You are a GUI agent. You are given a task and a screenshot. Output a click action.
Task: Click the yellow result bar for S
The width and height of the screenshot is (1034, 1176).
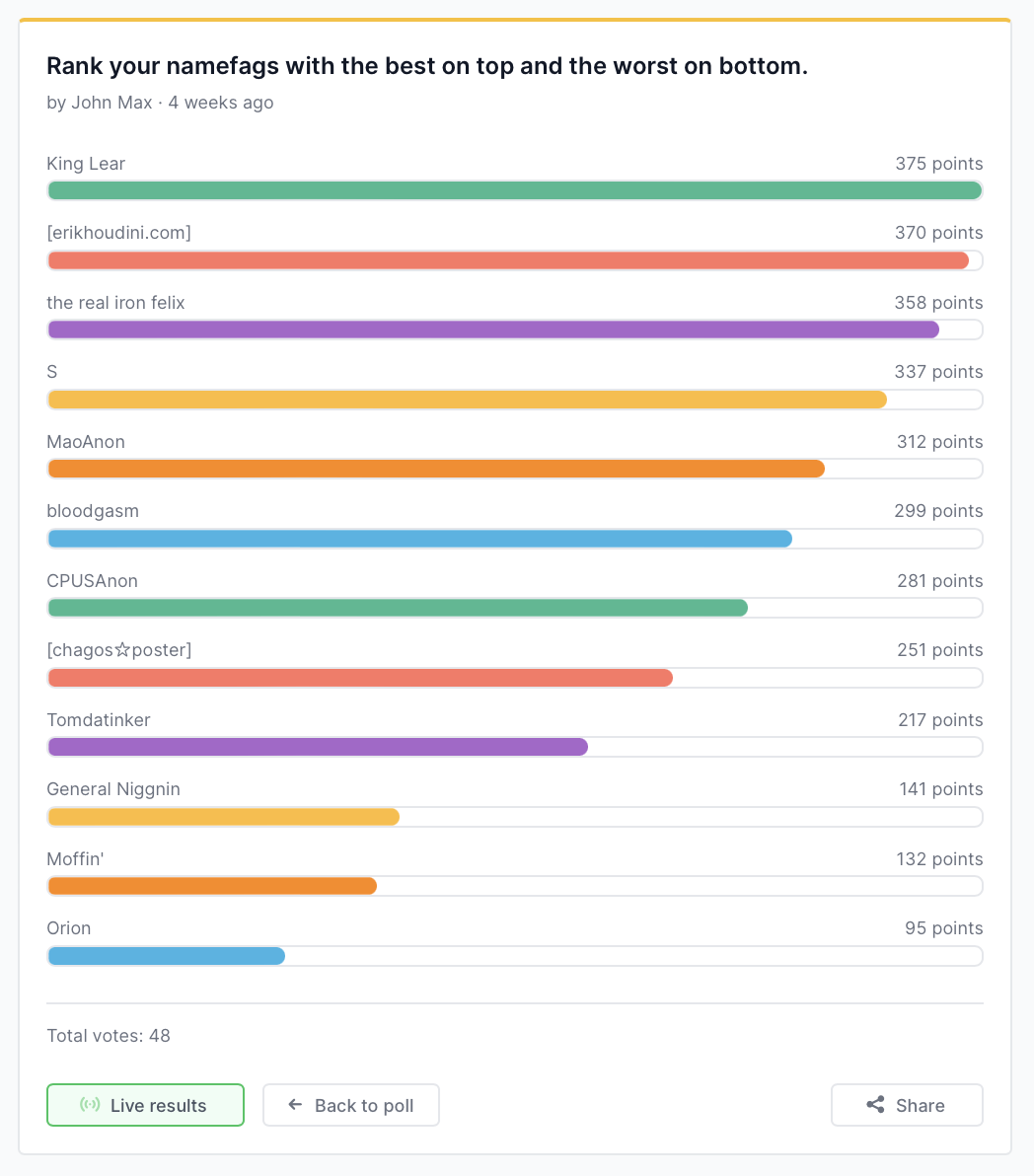point(467,400)
